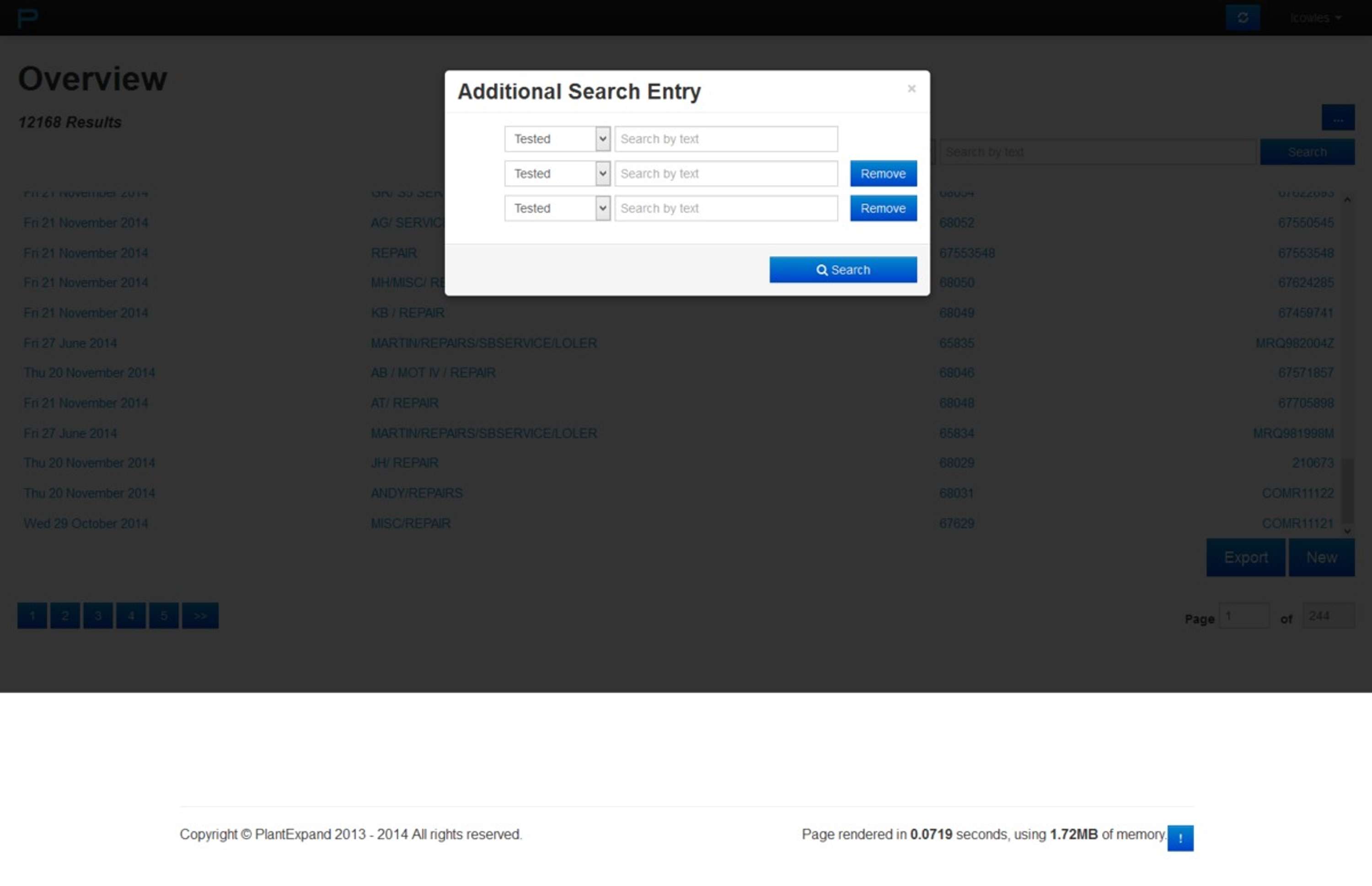Select the Wed 29 October 2014 row date
This screenshot has height=886, width=1372.
(x=86, y=523)
